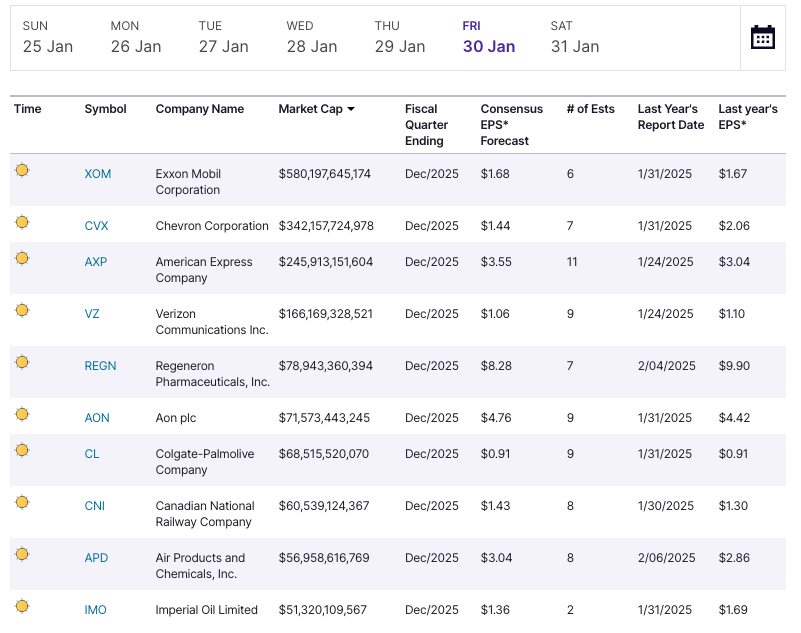Follow the IMO symbol link

96,610
